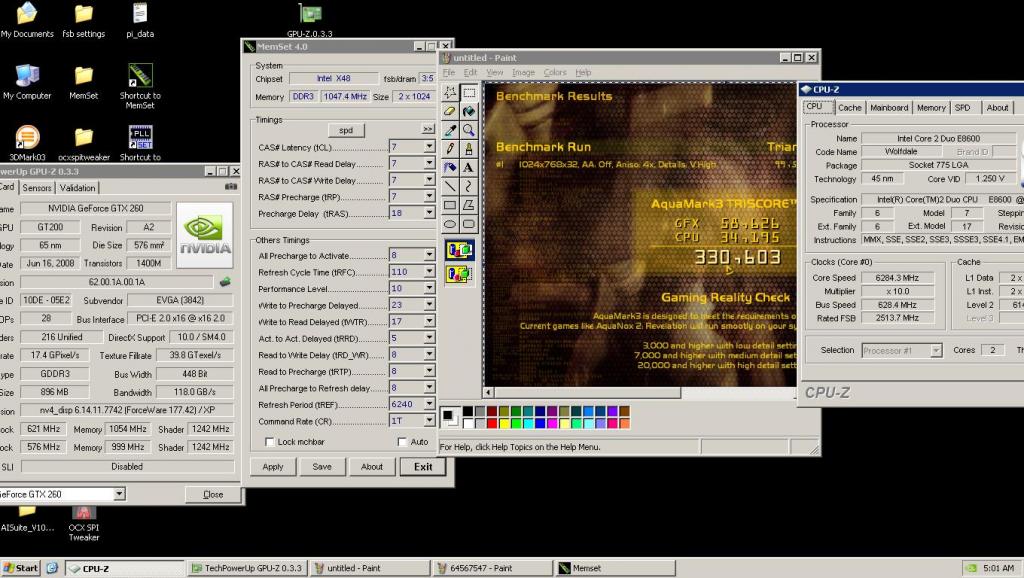Click the >> expand button in MemSet Timings

click(x=428, y=129)
